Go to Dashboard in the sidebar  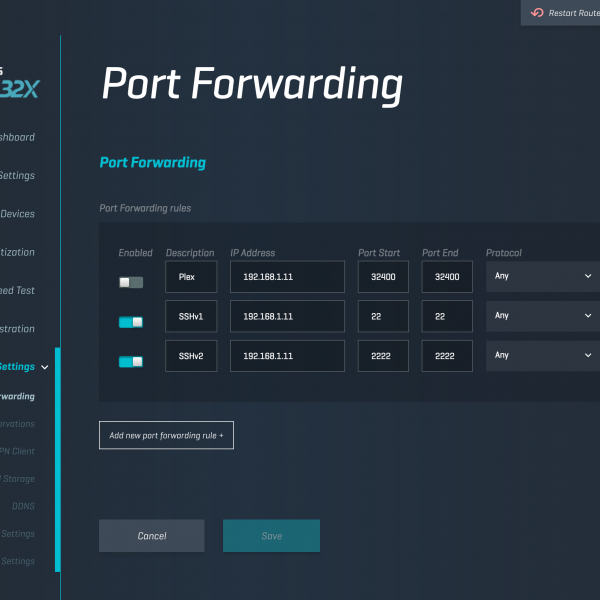[x=18, y=138]
